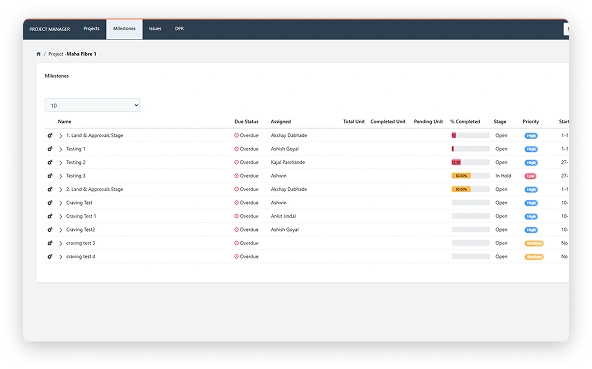Expand 2. Land & Approvals Stage milestone
Viewport: 592px width, 369px height.
[60, 190]
